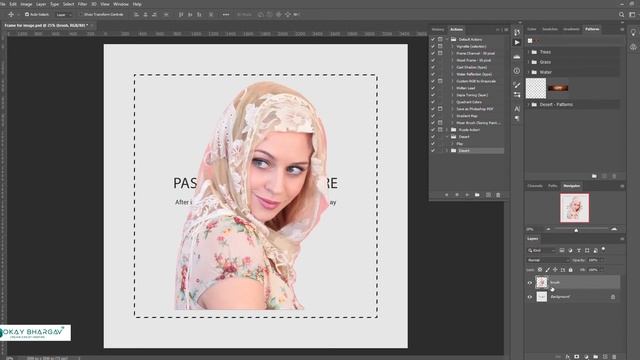Open the Properties info icon panel
The height and width of the screenshot is (360, 640).
pyautogui.click(x=517, y=71)
